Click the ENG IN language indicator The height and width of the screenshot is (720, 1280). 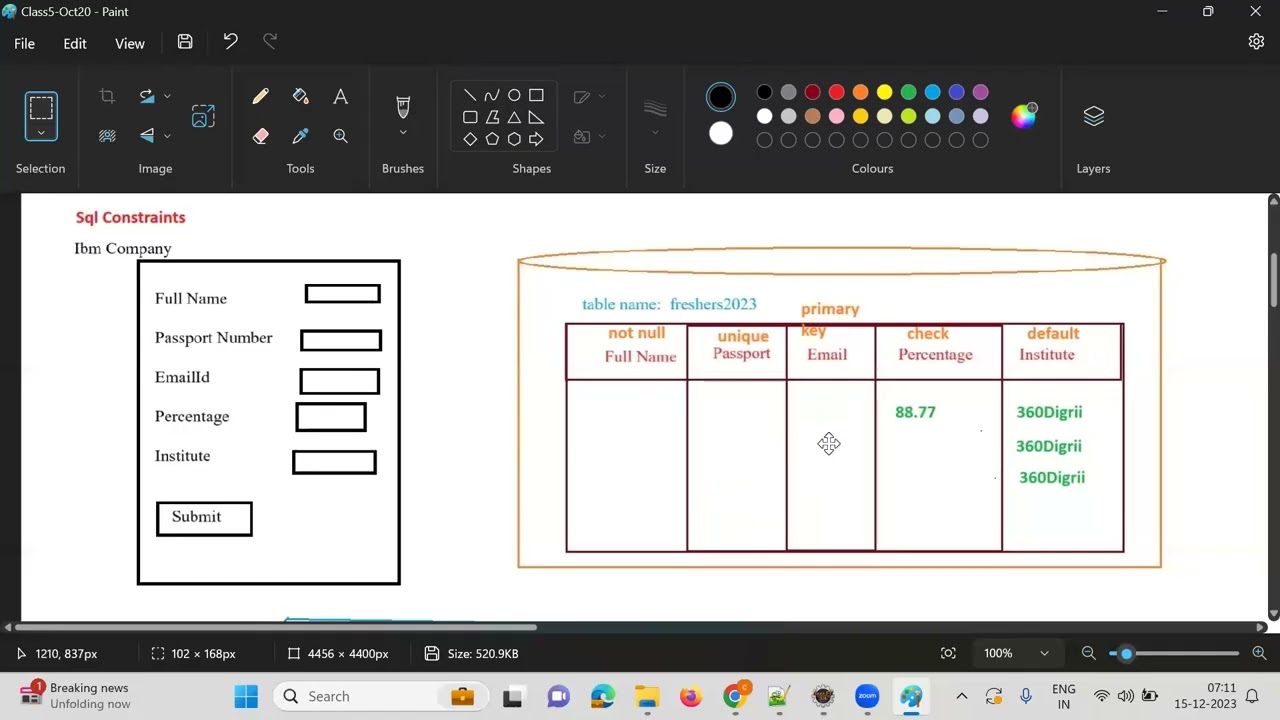(1064, 696)
